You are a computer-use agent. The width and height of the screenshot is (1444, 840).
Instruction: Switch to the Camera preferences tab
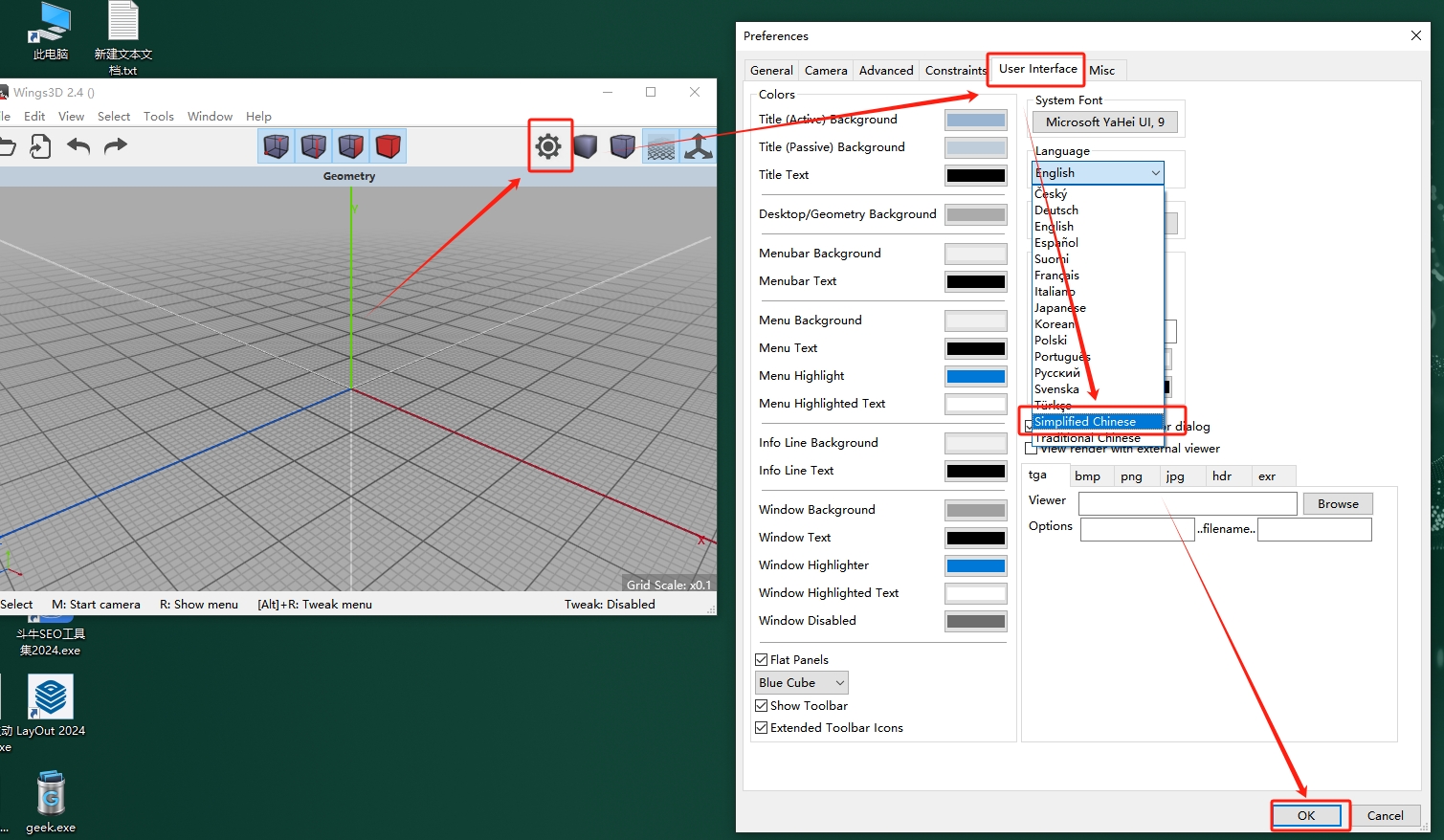[x=826, y=71]
